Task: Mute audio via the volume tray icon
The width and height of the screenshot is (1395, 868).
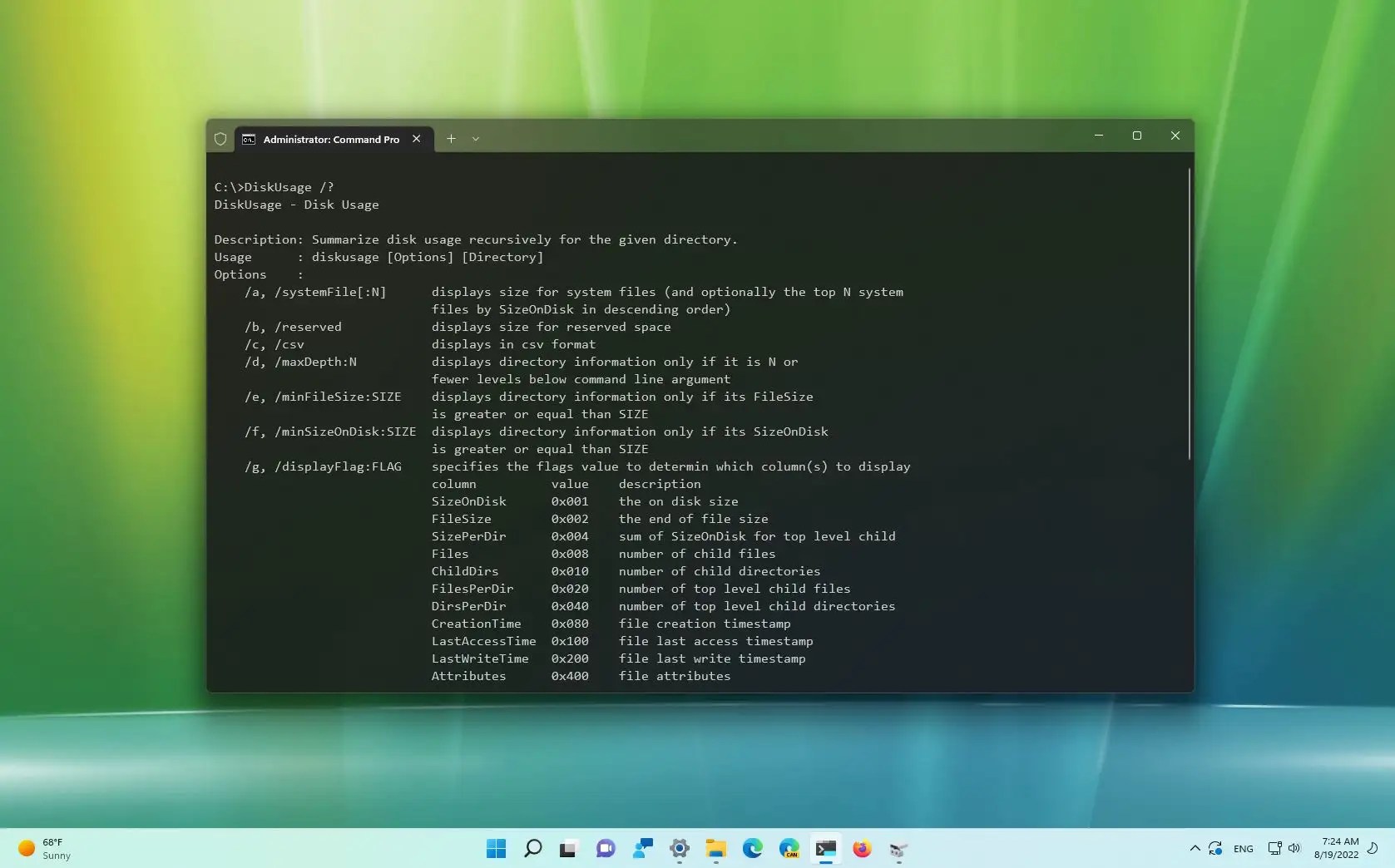Action: pos(1294,849)
